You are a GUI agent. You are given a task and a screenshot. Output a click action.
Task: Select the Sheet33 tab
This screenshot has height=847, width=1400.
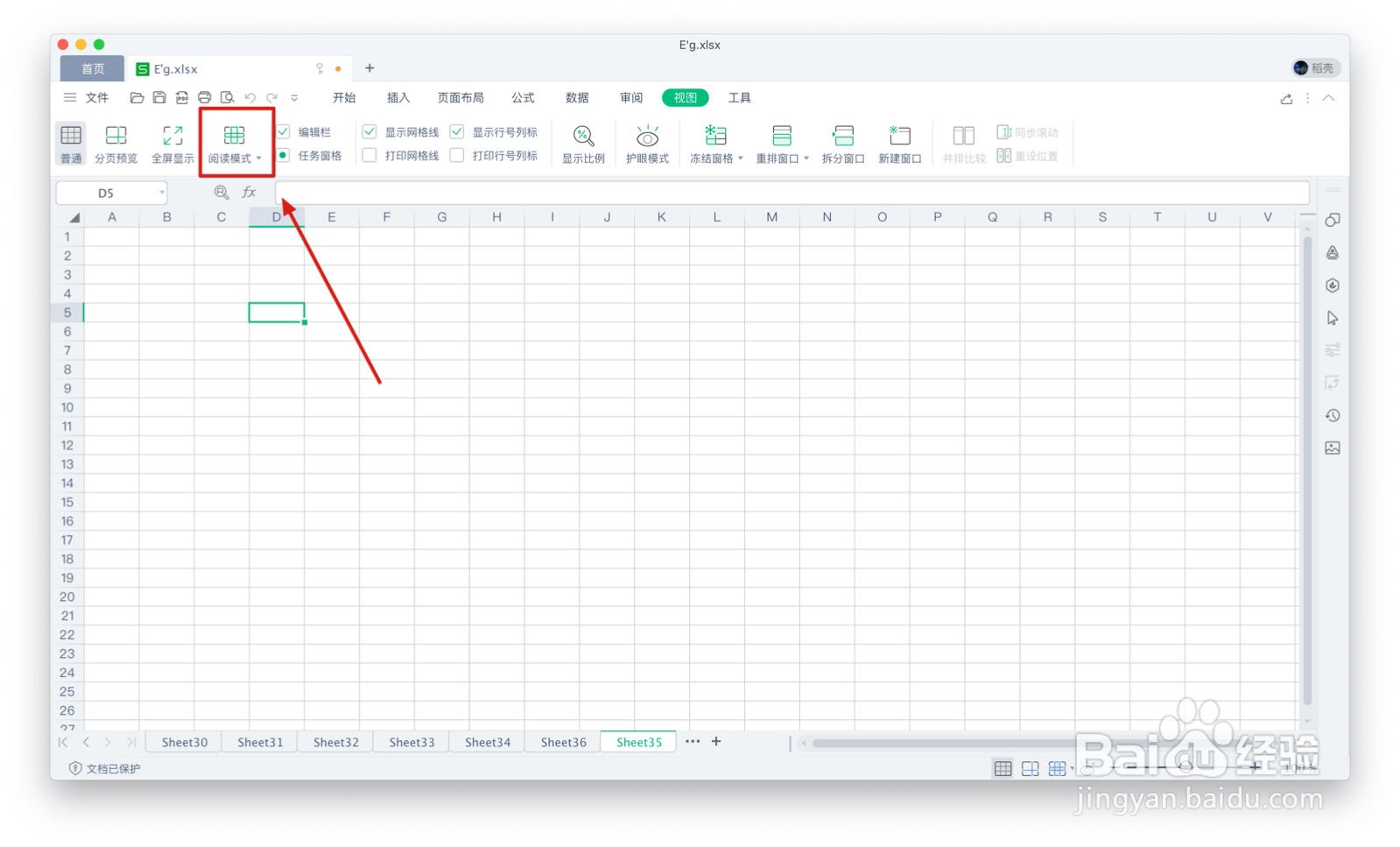pos(412,742)
